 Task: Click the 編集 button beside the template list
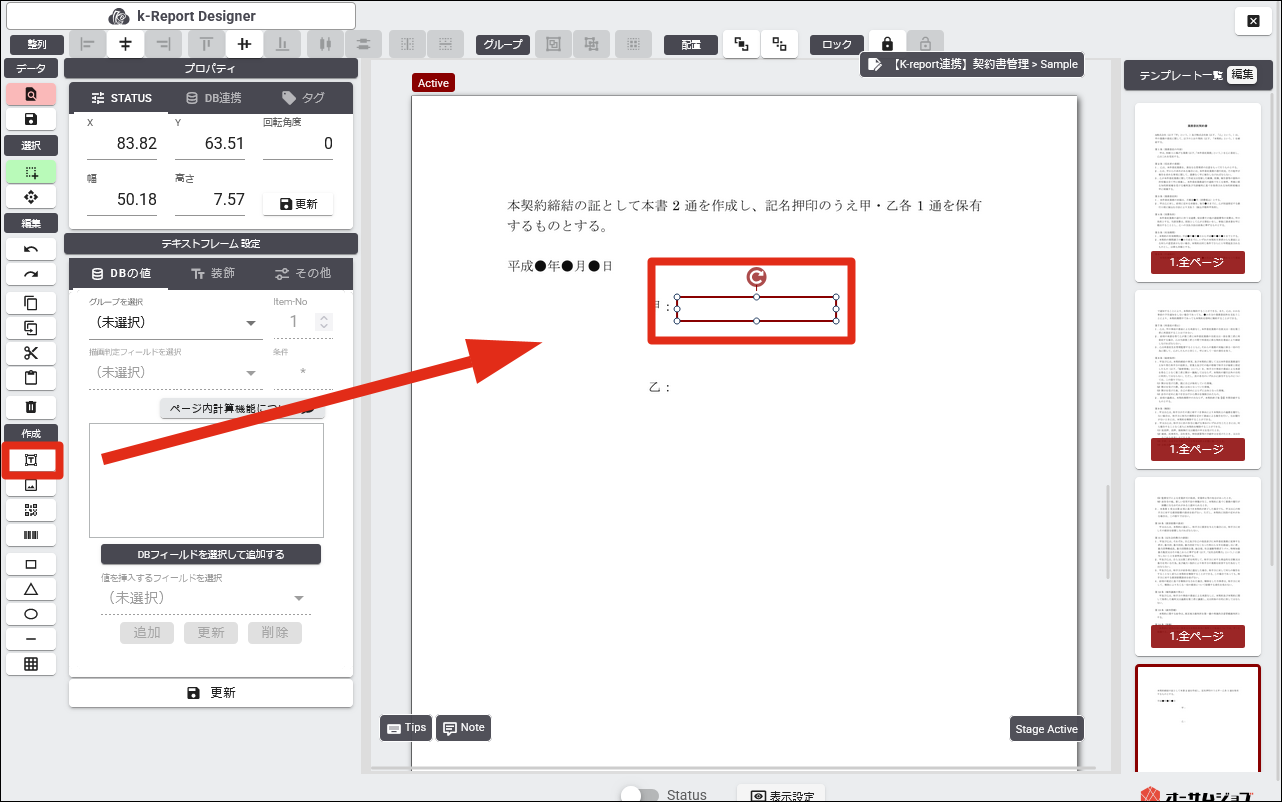1241,75
